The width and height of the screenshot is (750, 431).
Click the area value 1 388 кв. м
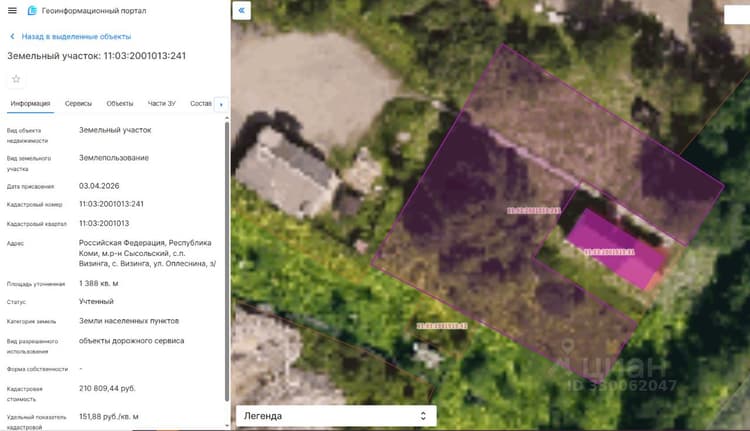click(x=99, y=283)
